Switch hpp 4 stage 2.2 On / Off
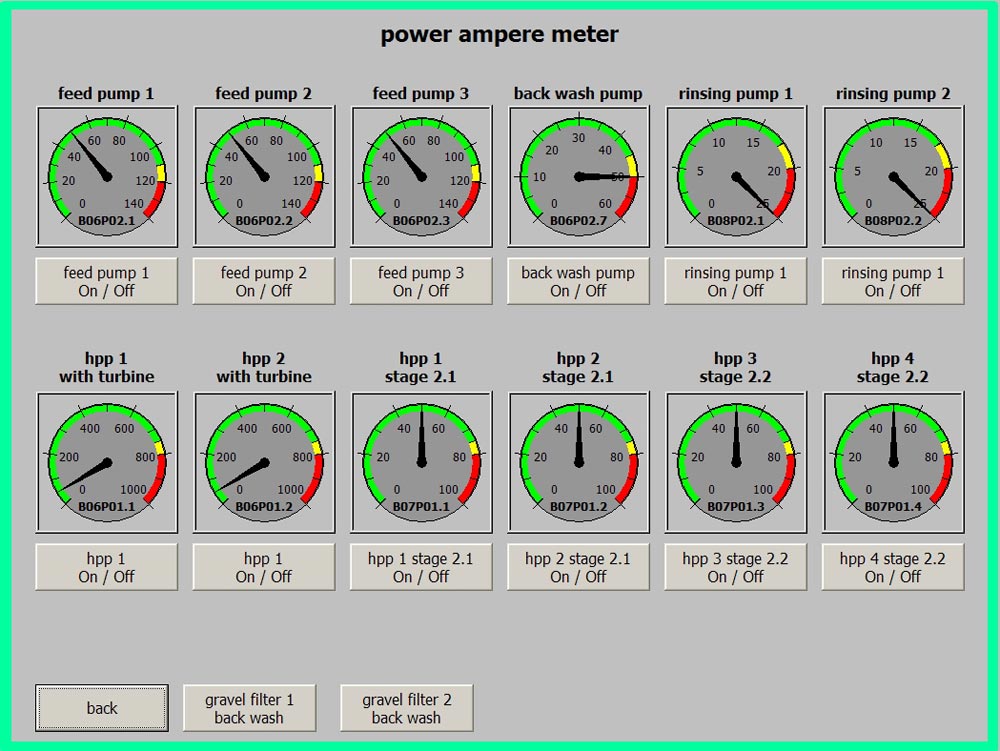 893,567
